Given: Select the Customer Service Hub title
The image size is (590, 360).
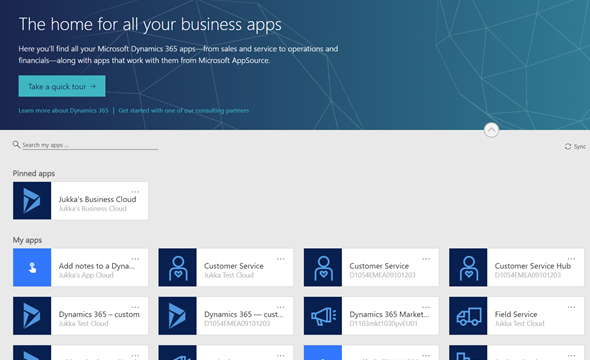Looking at the screenshot, I should point(533,266).
